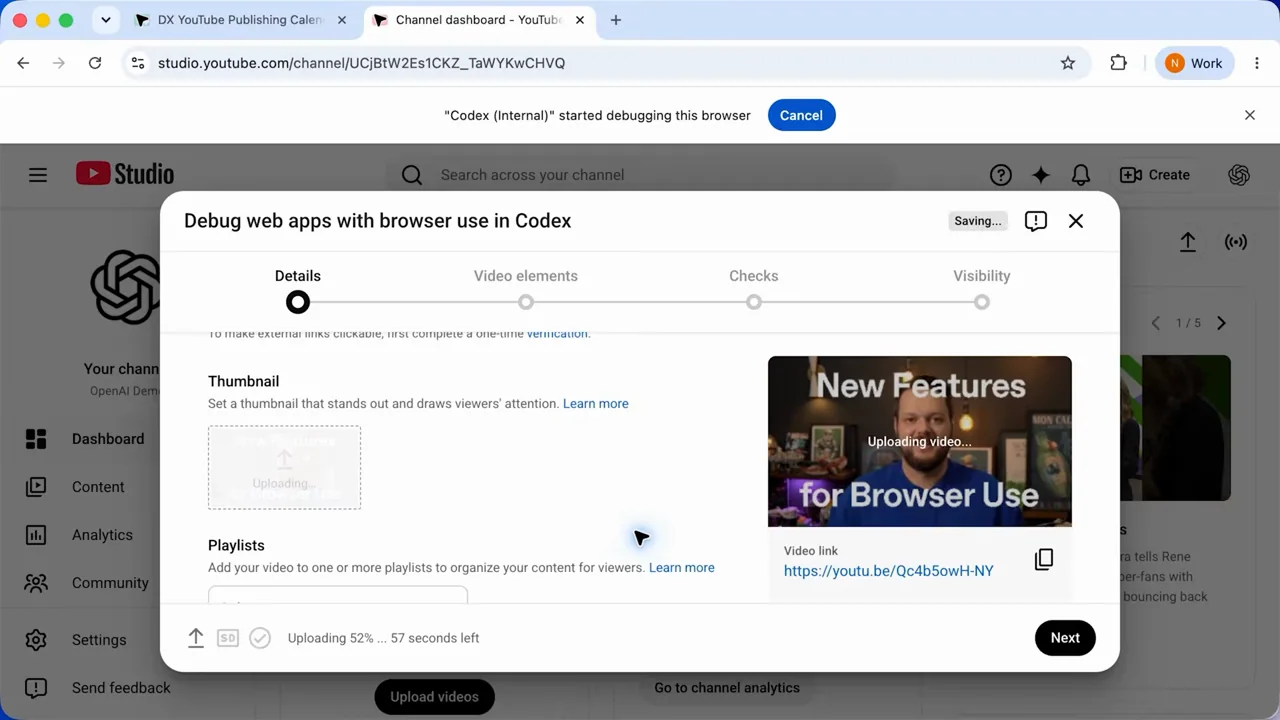Open Chrome three-dot menu
The image size is (1280, 720).
click(1257, 63)
